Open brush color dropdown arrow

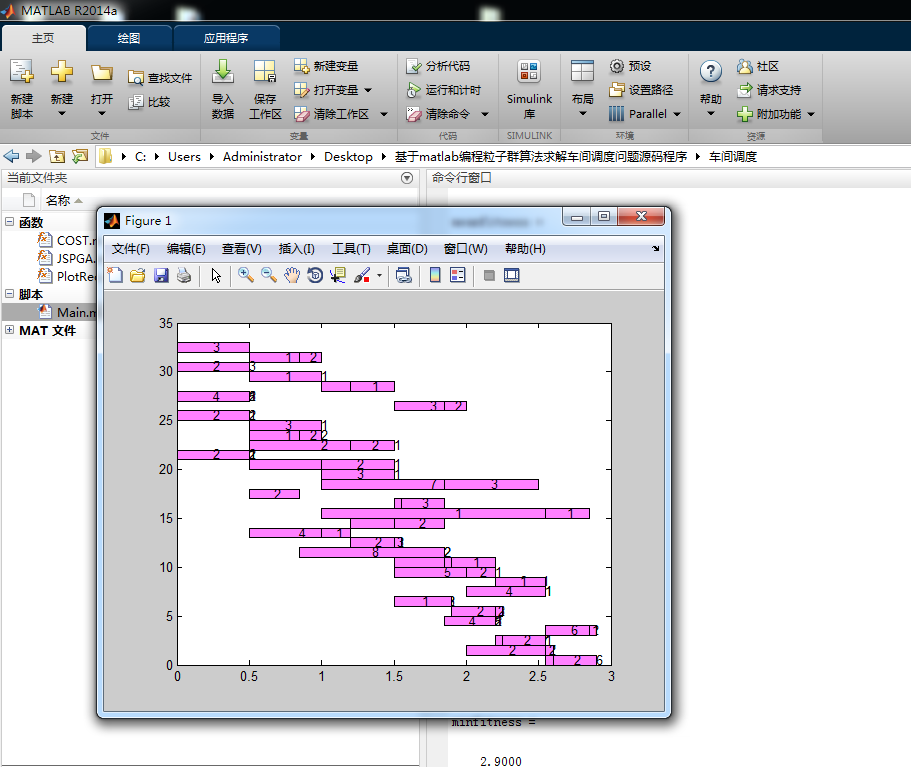coord(379,276)
